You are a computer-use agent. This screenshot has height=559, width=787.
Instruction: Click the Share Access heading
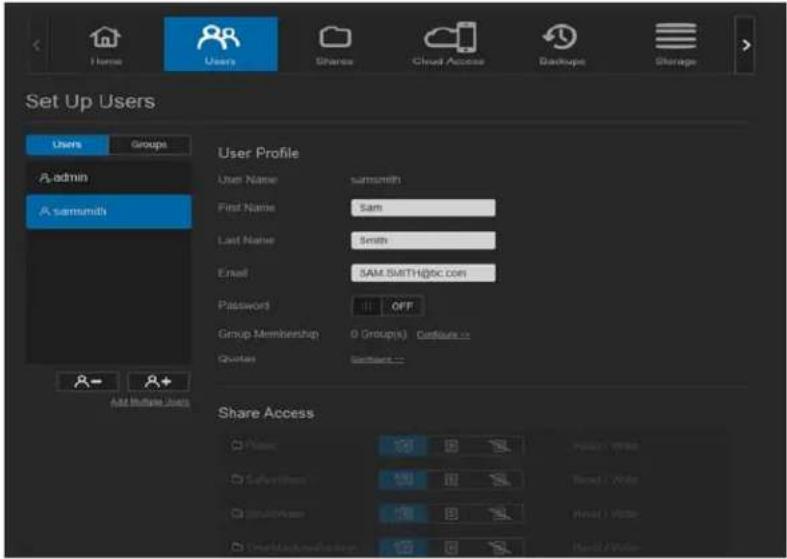(266, 413)
